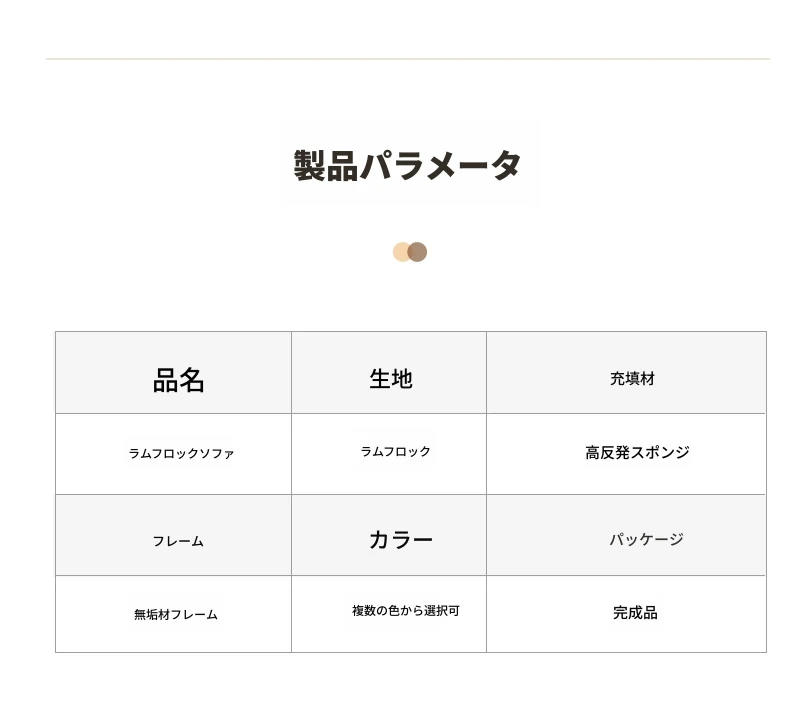Click the 品名 header cell
The width and height of the screenshot is (790, 704).
(x=173, y=373)
